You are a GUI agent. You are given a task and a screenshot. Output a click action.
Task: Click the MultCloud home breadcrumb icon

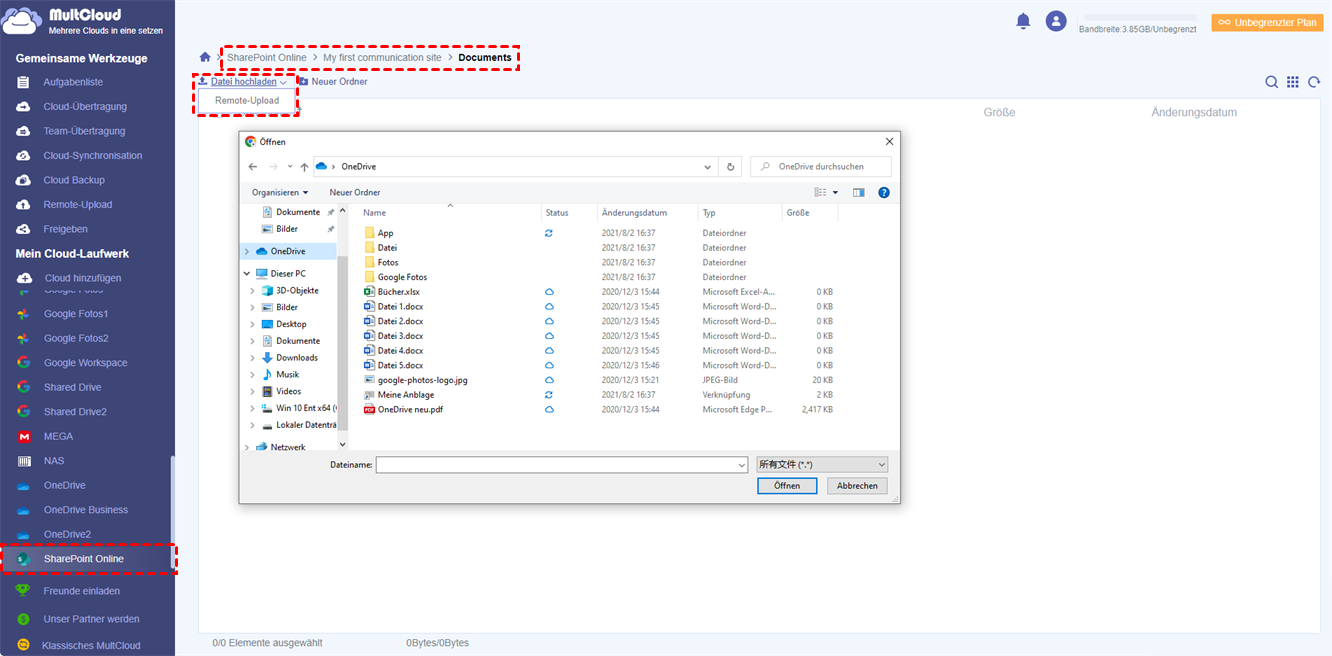click(x=205, y=58)
